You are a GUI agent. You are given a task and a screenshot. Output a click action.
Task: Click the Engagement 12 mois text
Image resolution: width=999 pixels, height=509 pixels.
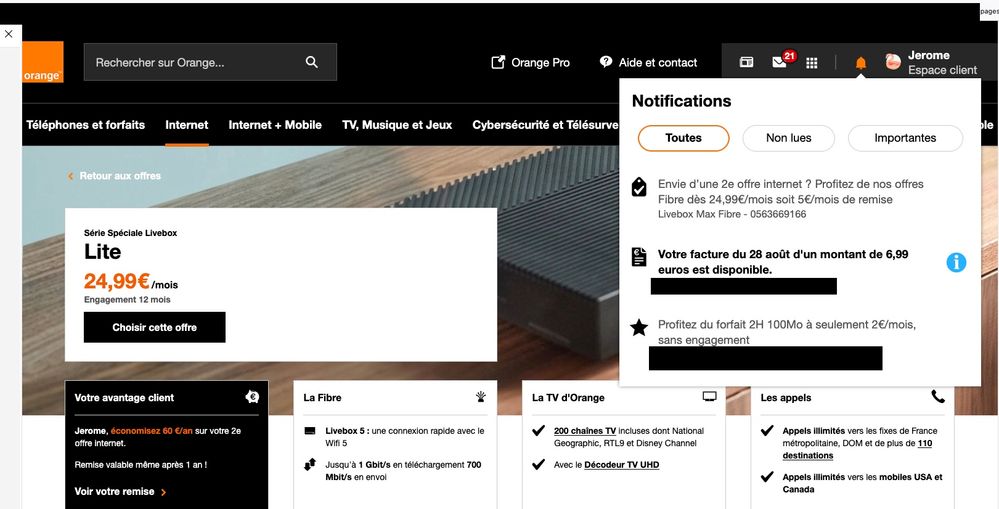pyautogui.click(x=127, y=299)
